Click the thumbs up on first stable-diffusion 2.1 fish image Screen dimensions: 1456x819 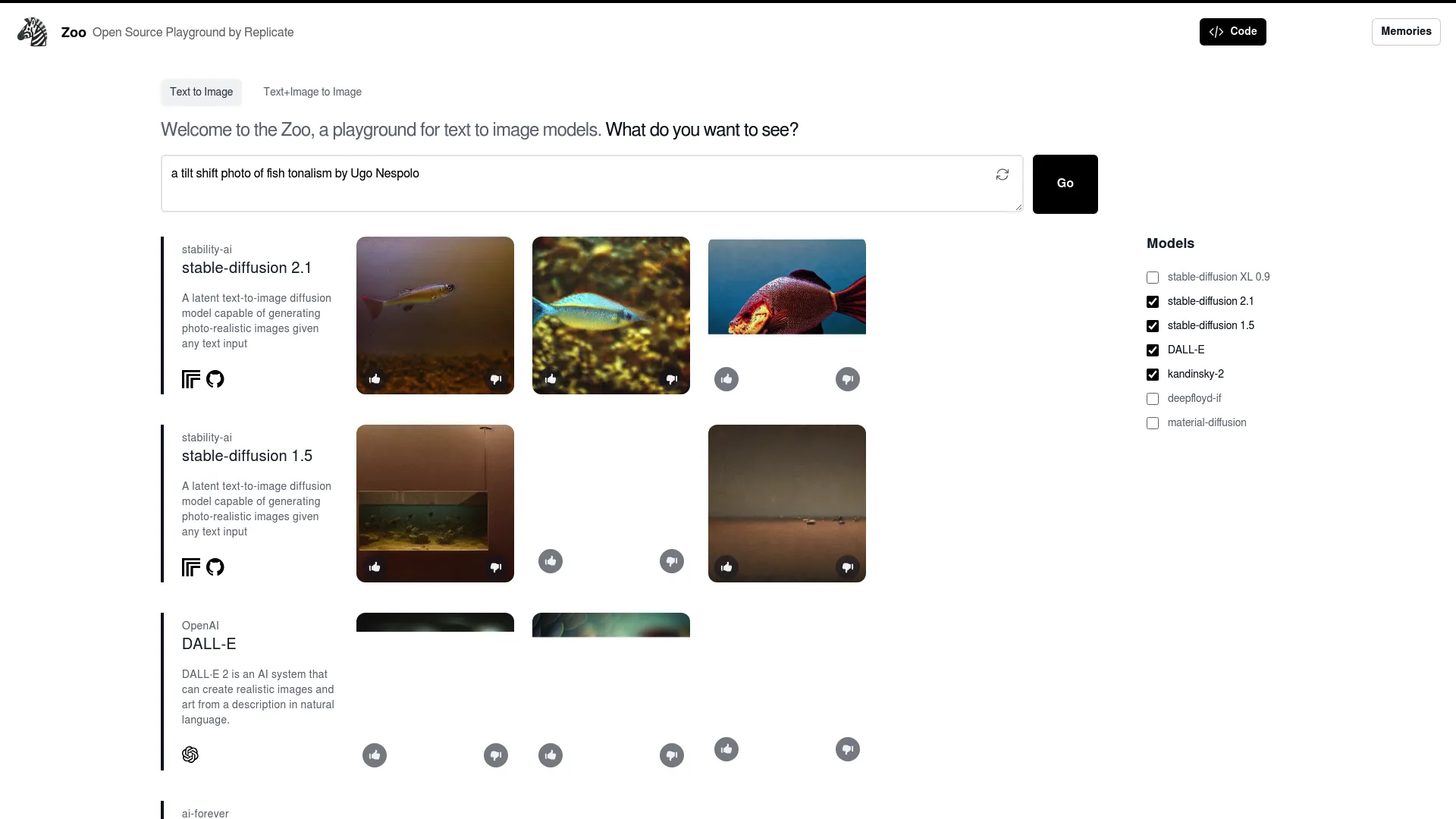tap(375, 379)
